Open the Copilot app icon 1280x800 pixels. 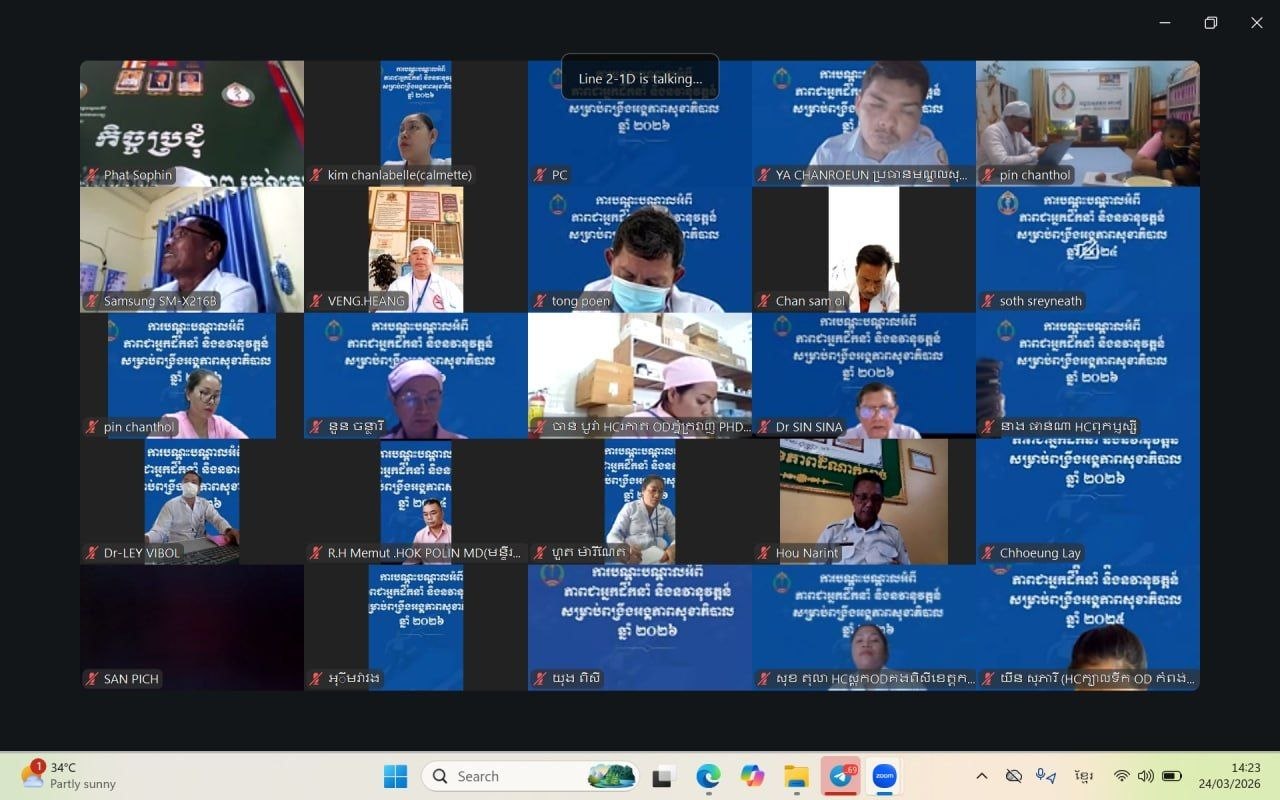click(x=752, y=776)
